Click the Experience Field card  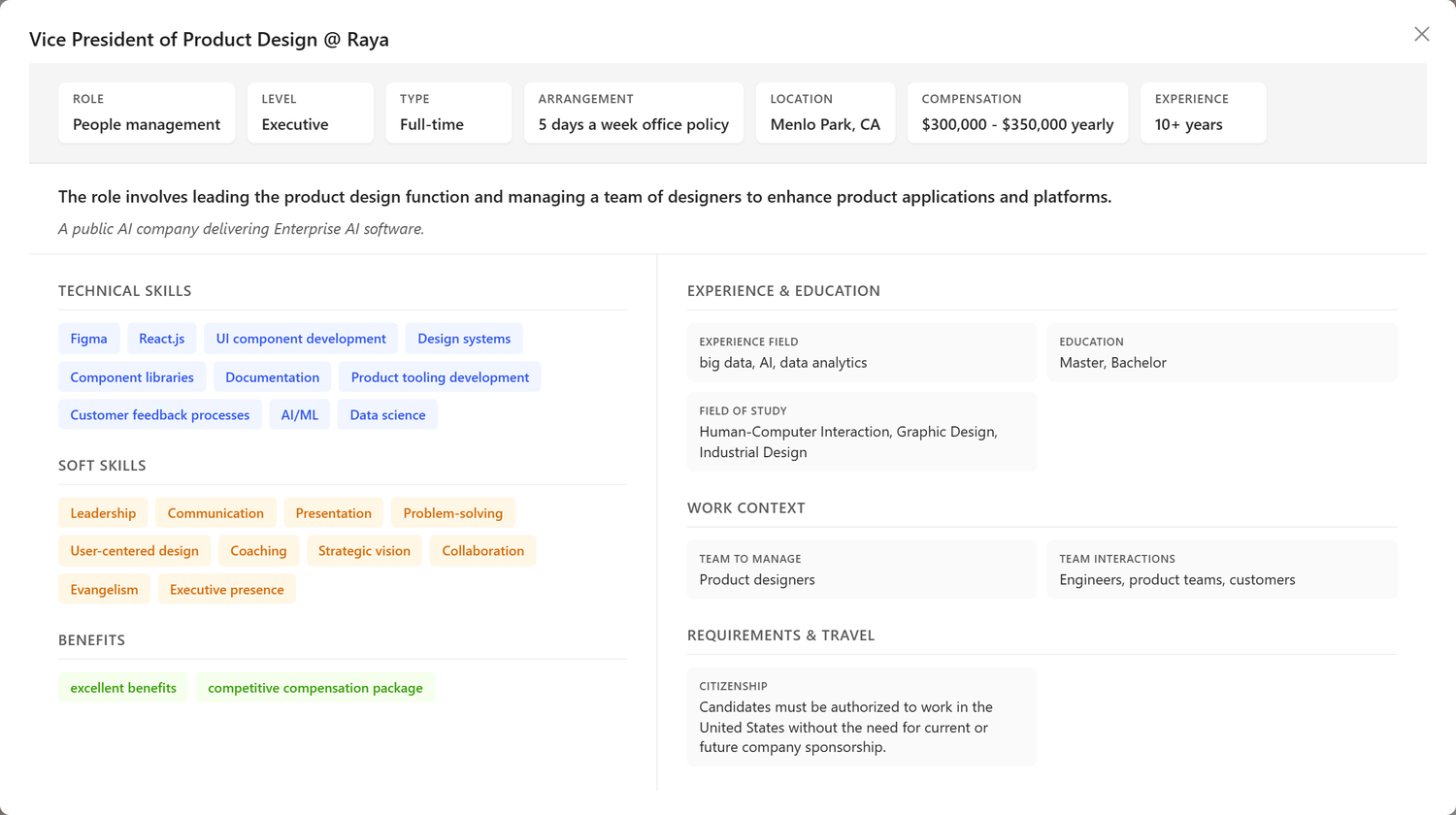862,352
